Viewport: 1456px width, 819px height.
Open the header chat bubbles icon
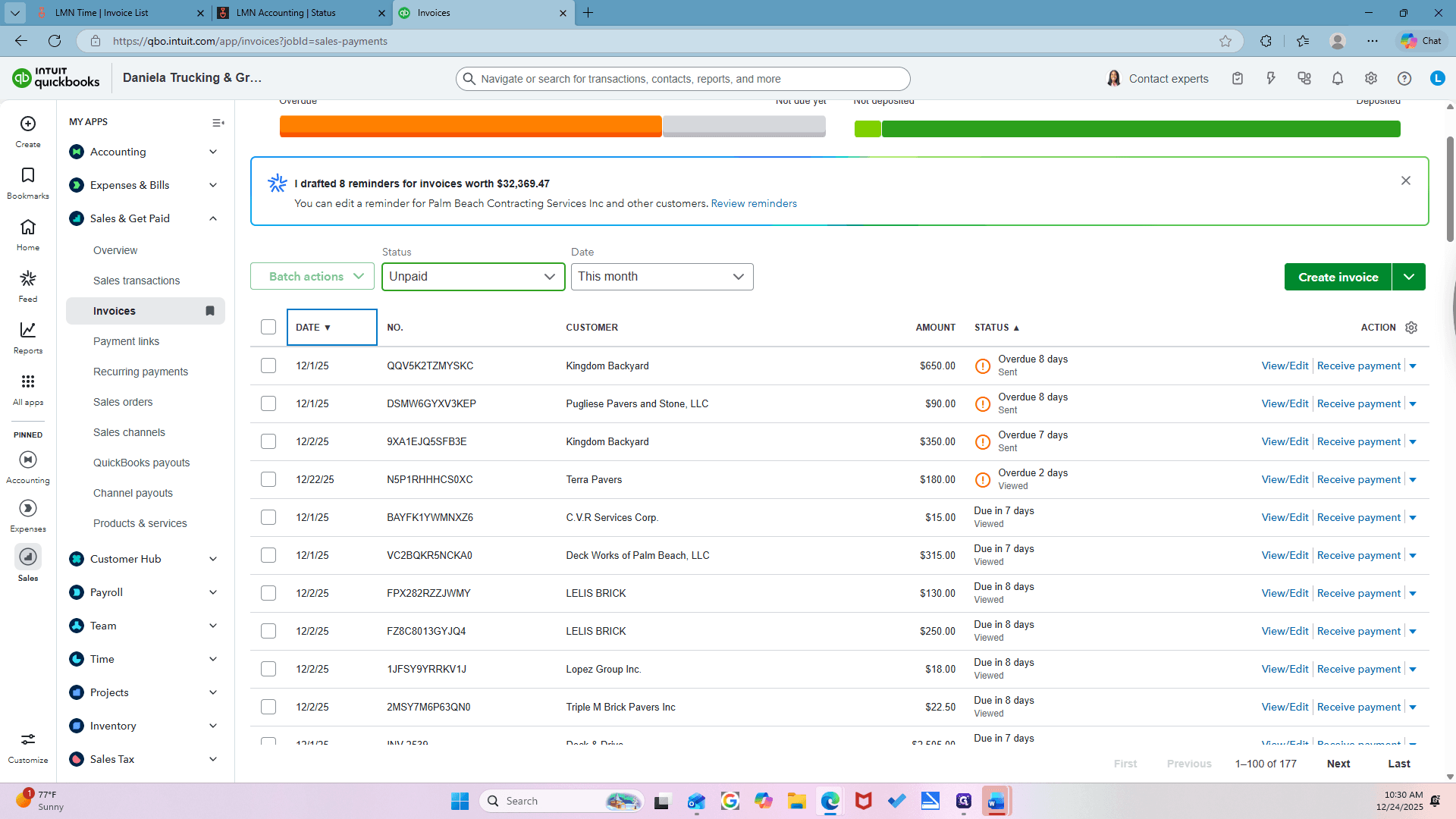pos(1304,78)
